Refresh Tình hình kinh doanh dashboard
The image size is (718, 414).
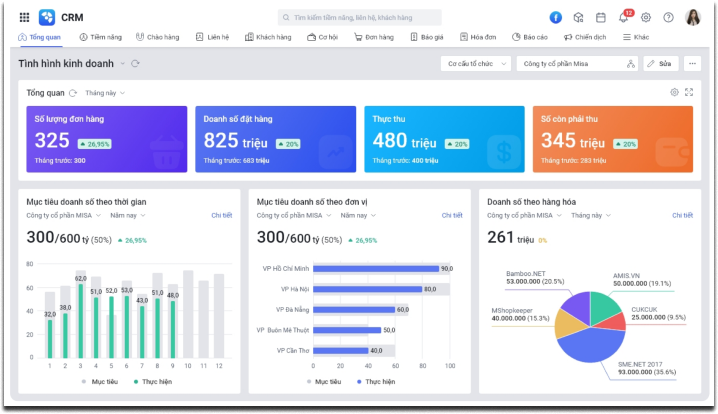135,64
